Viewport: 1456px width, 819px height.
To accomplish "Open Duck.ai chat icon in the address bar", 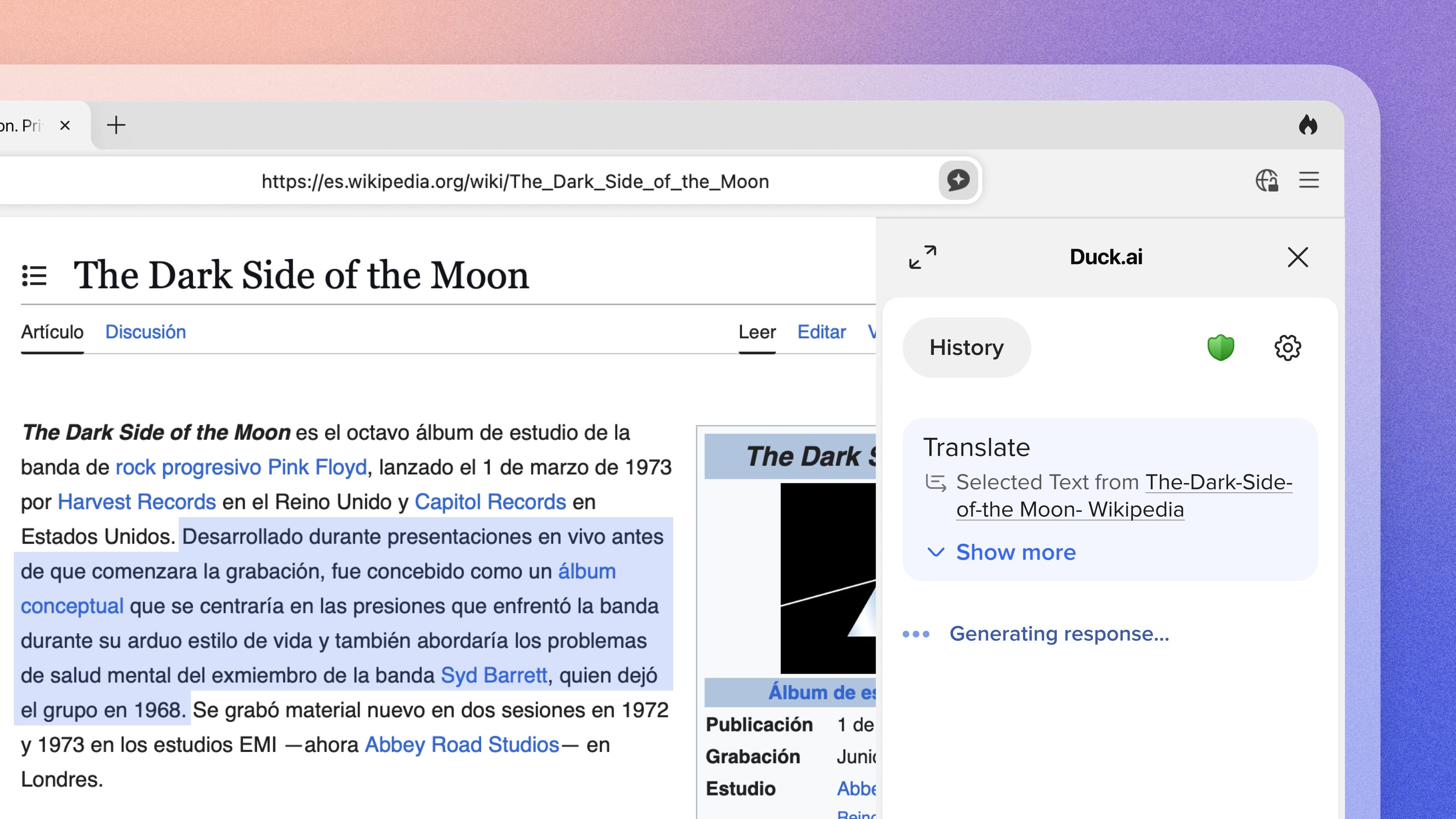I will [957, 181].
